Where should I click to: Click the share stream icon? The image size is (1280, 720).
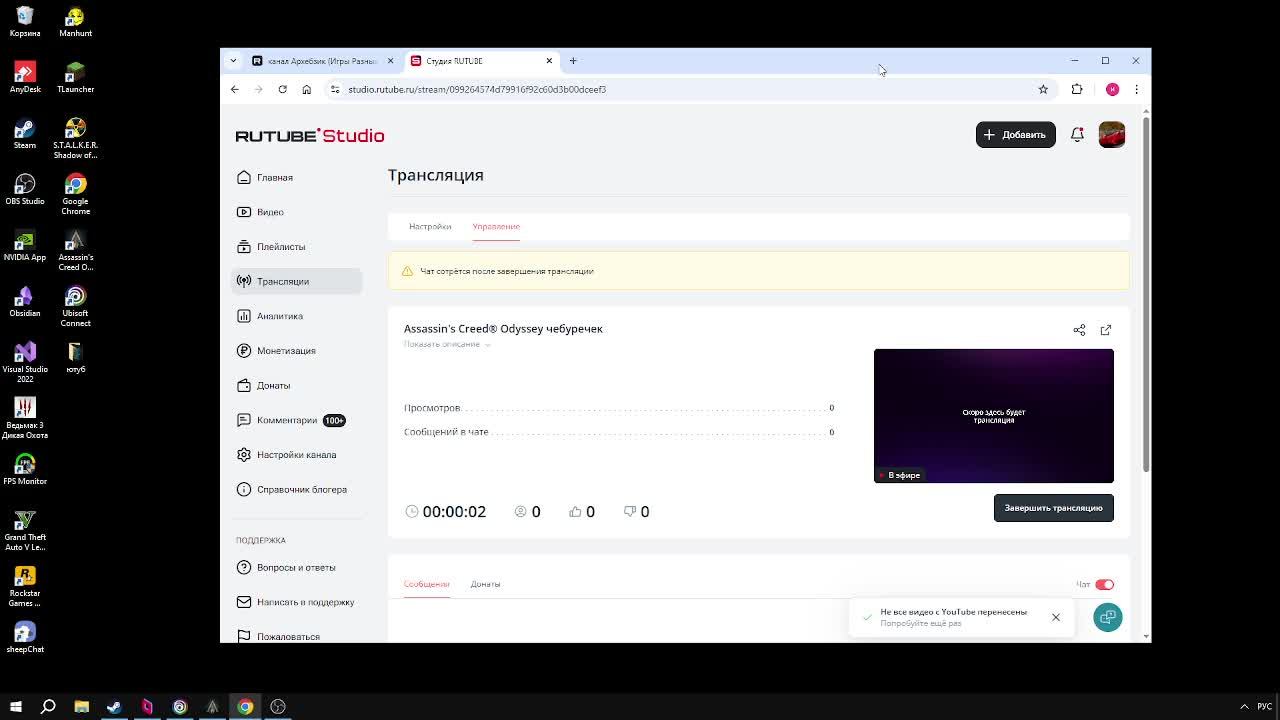coord(1079,330)
